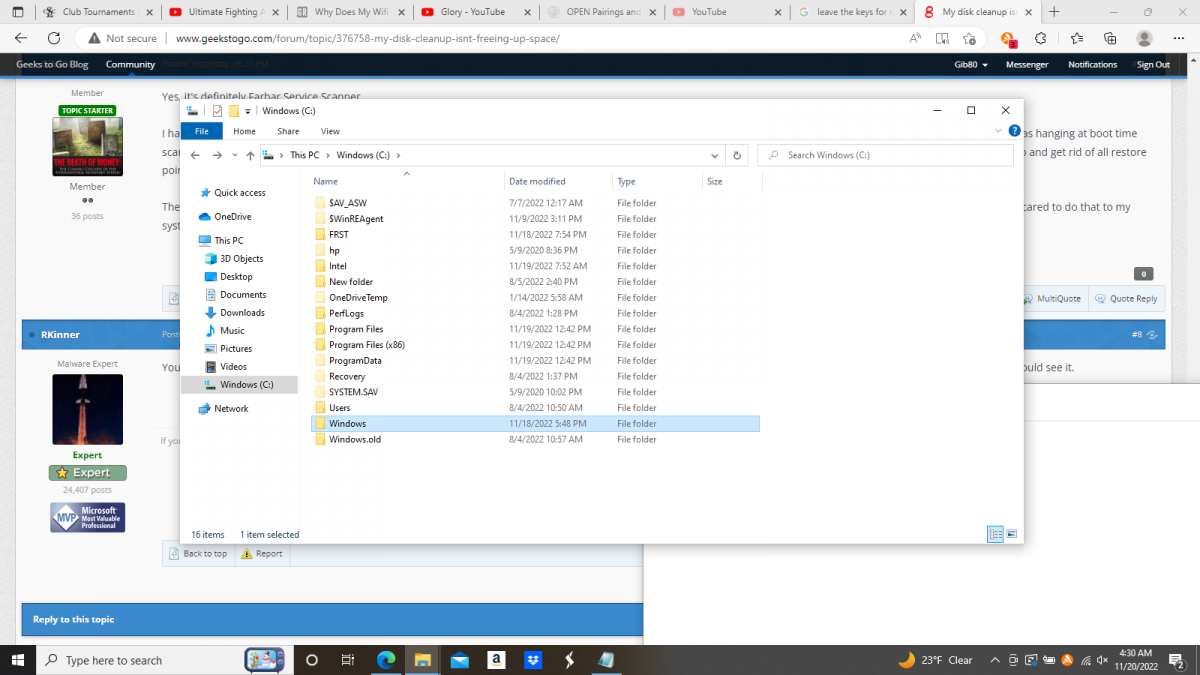Click the Report button on the post
Image resolution: width=1200 pixels, height=675 pixels.
(x=262, y=554)
